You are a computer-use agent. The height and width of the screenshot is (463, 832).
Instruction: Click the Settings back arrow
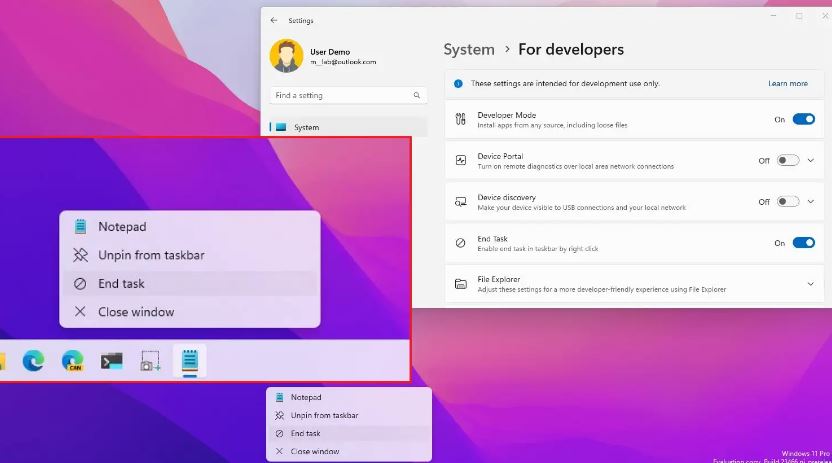click(274, 20)
